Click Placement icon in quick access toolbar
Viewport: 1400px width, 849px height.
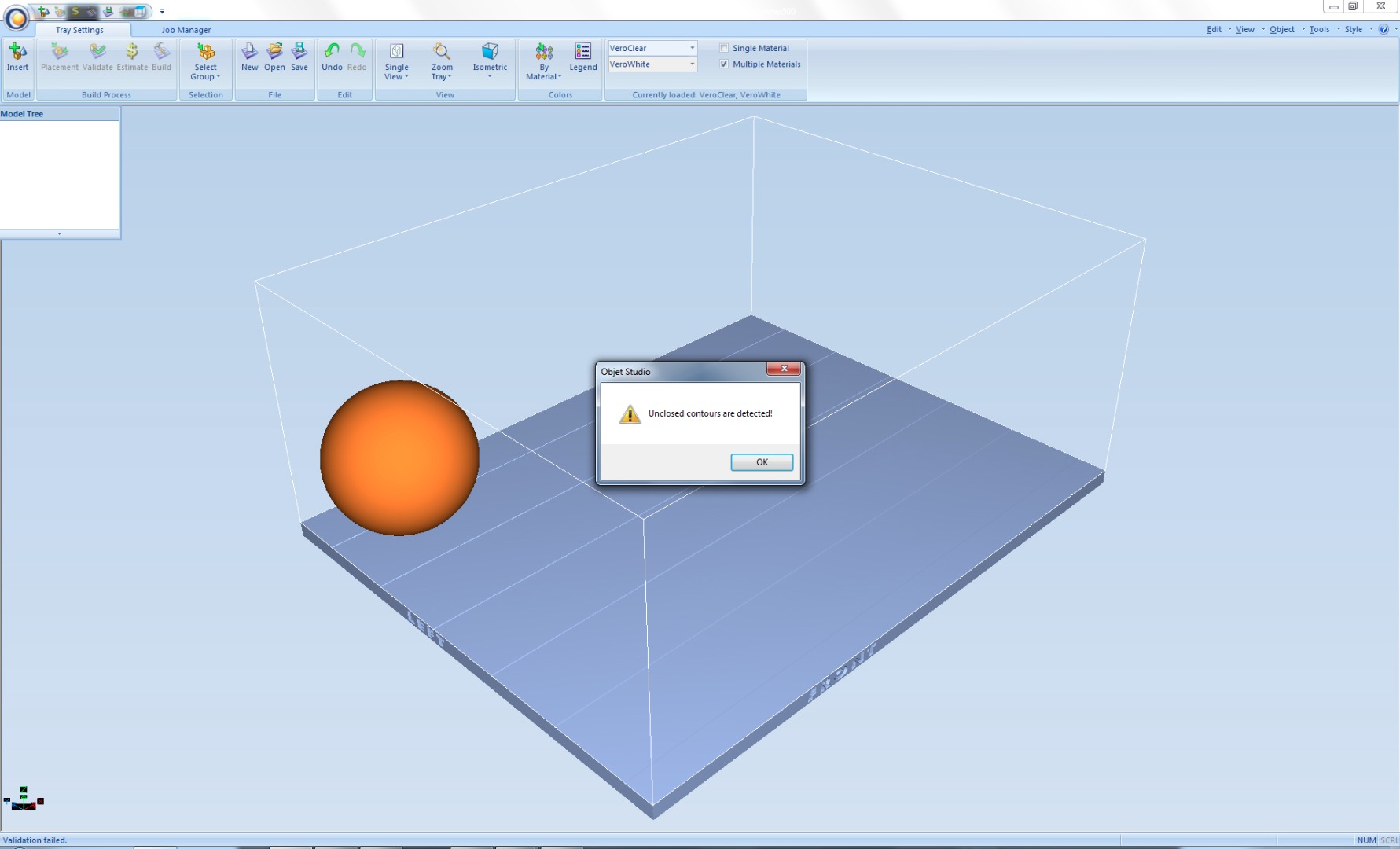click(x=59, y=11)
